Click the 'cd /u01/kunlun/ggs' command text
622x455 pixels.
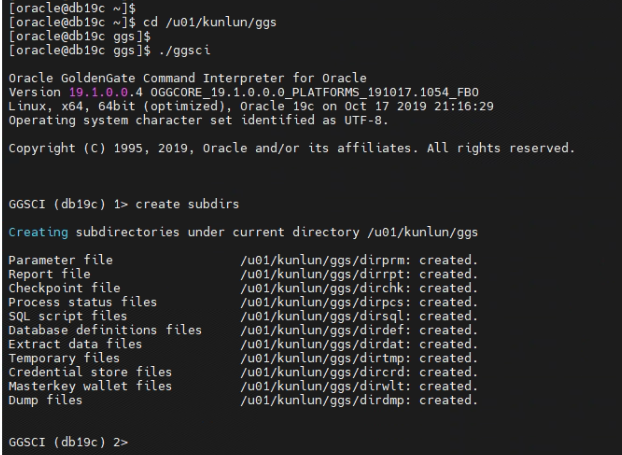209,22
